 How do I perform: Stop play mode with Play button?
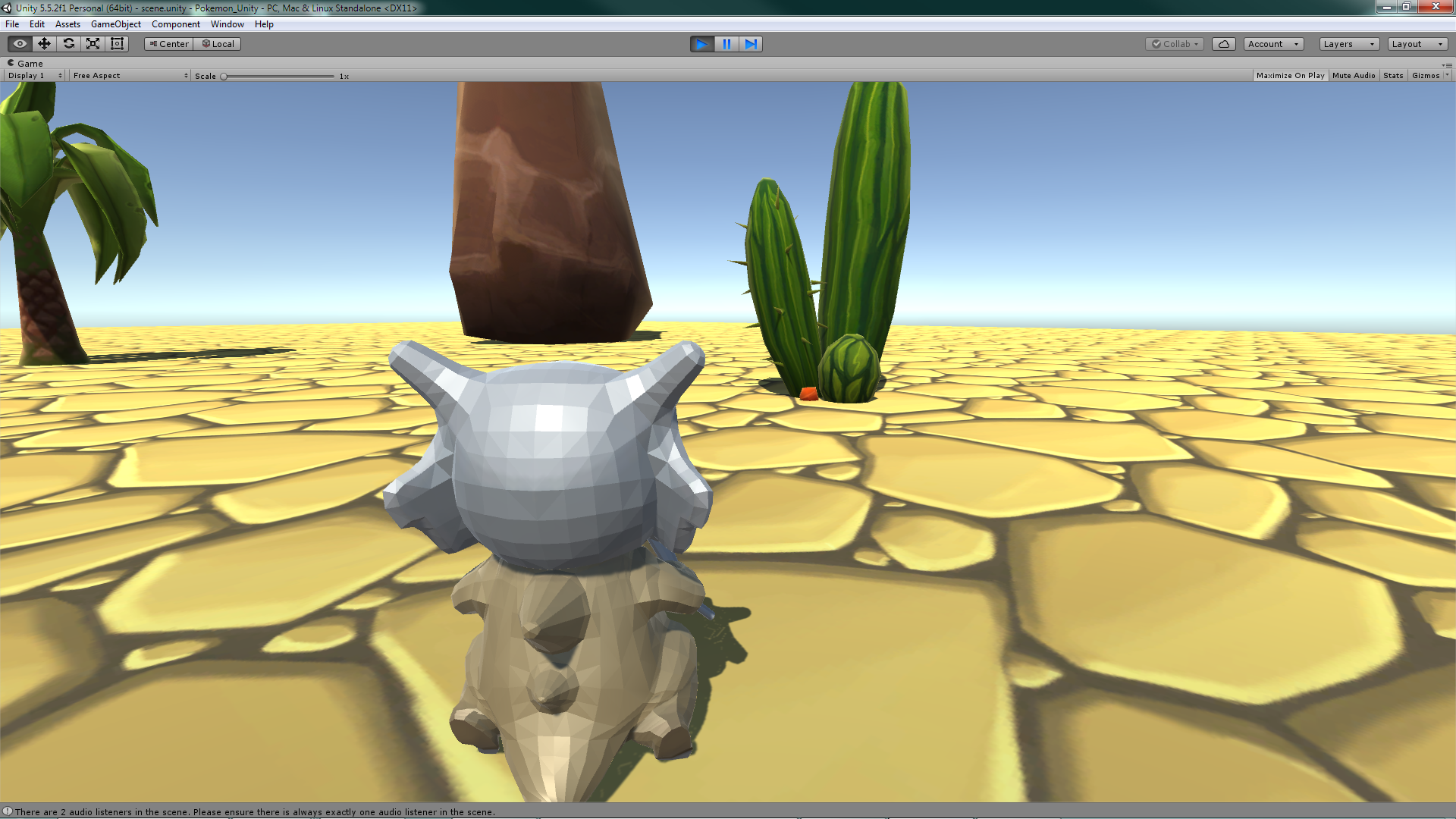point(701,44)
